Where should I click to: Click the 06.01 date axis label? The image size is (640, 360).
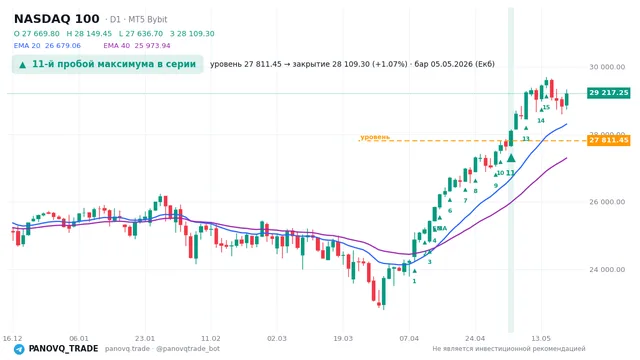click(x=79, y=338)
